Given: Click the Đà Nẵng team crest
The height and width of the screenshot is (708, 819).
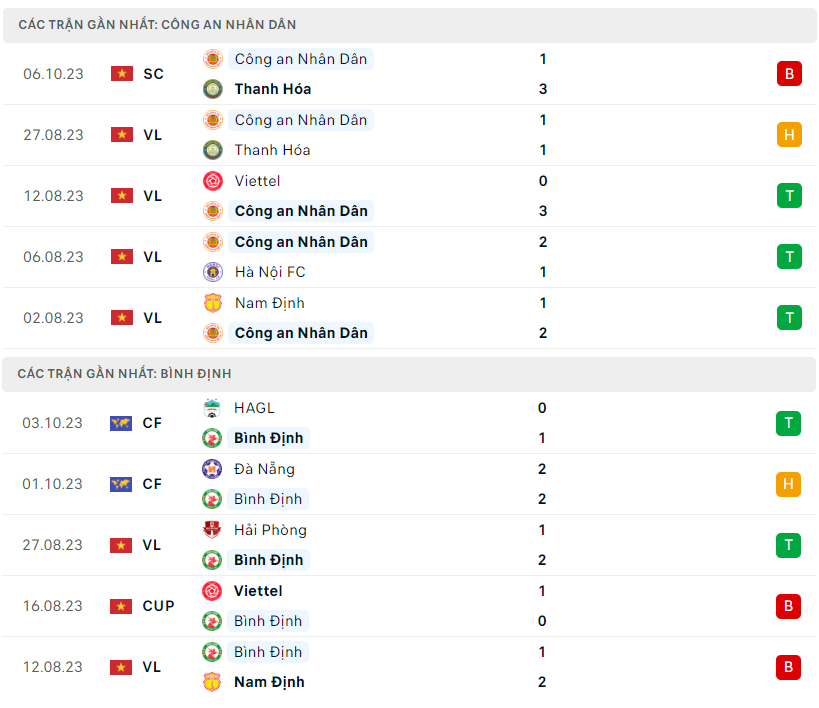Looking at the screenshot, I should [x=212, y=469].
